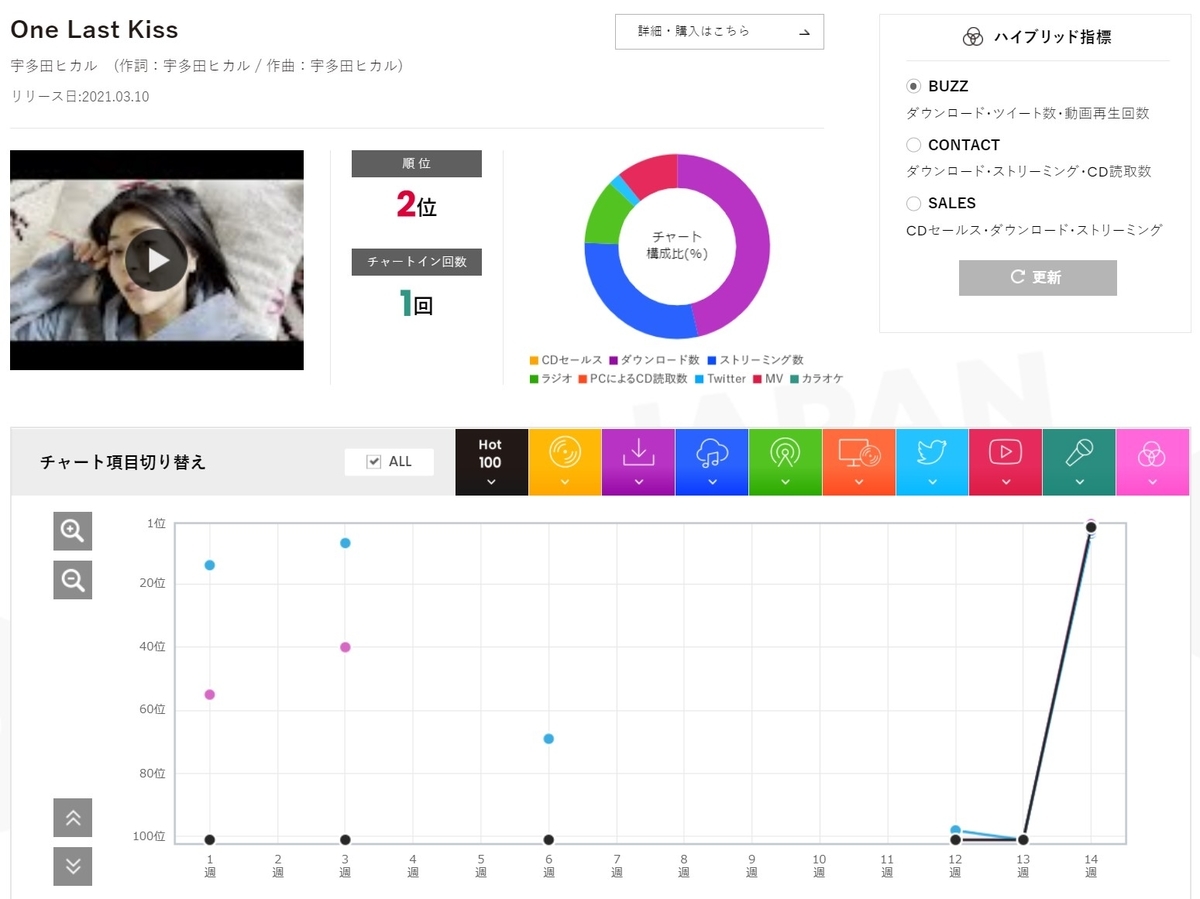Click the リリース日:2021.03.10 text

80,97
